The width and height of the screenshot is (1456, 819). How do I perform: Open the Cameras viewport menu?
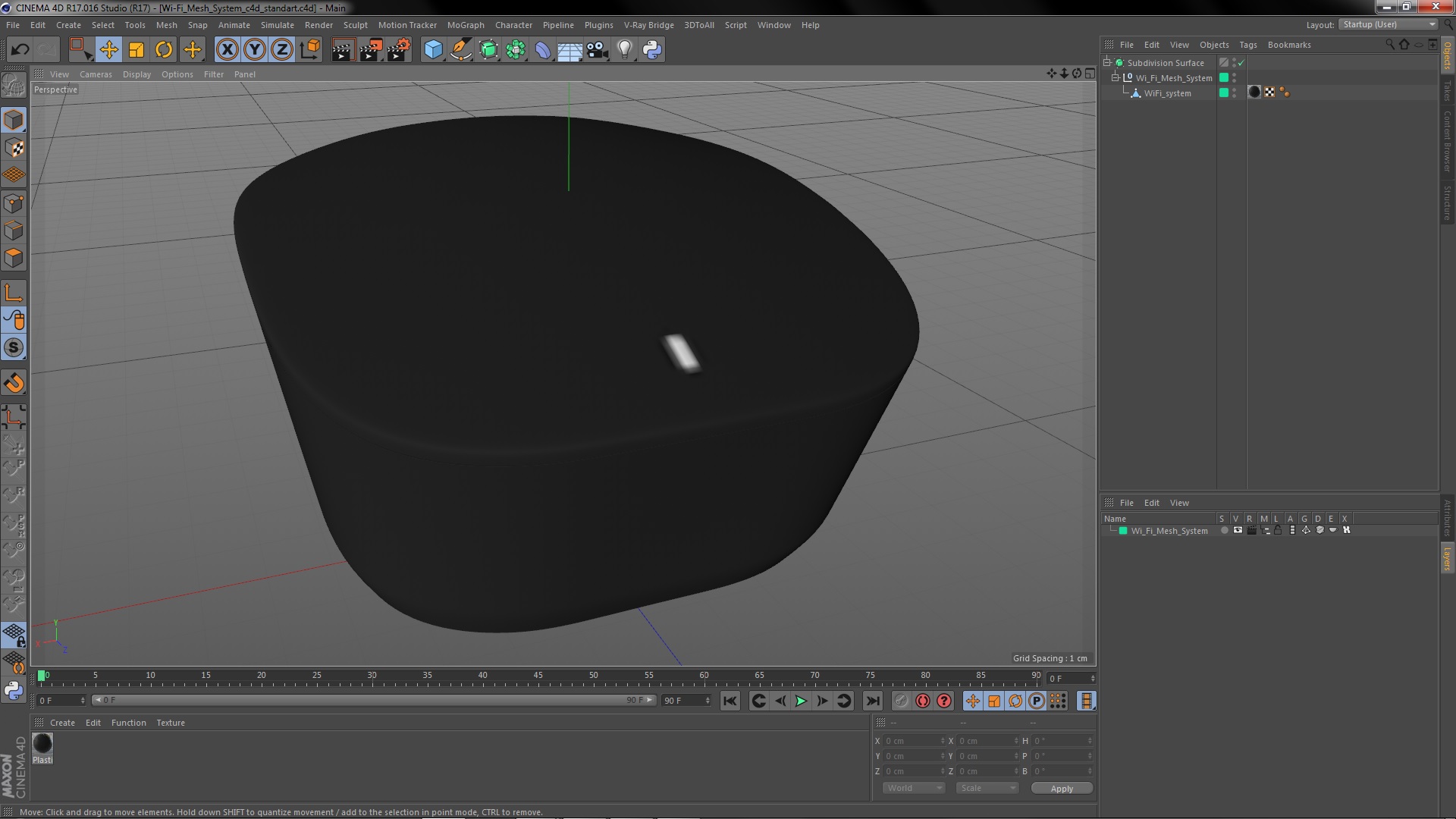[96, 74]
